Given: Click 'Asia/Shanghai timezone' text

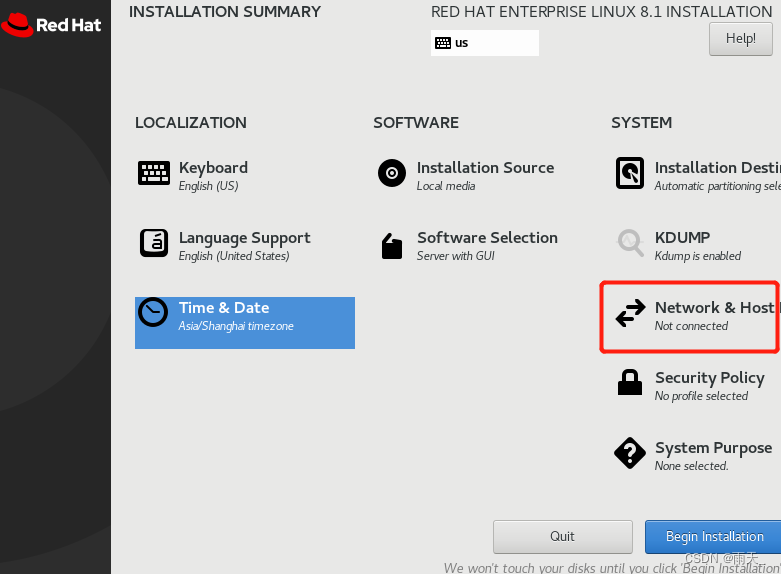Looking at the screenshot, I should [x=236, y=326].
